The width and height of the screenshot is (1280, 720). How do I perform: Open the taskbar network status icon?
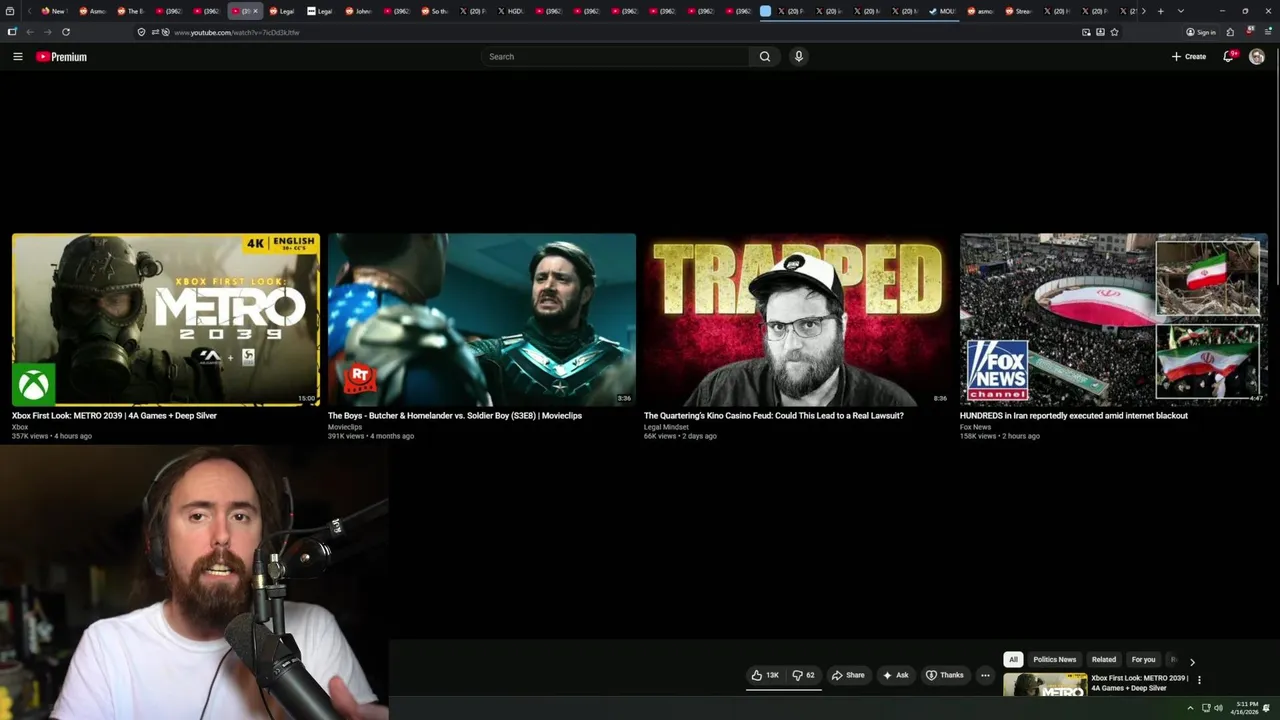pyautogui.click(x=1206, y=708)
